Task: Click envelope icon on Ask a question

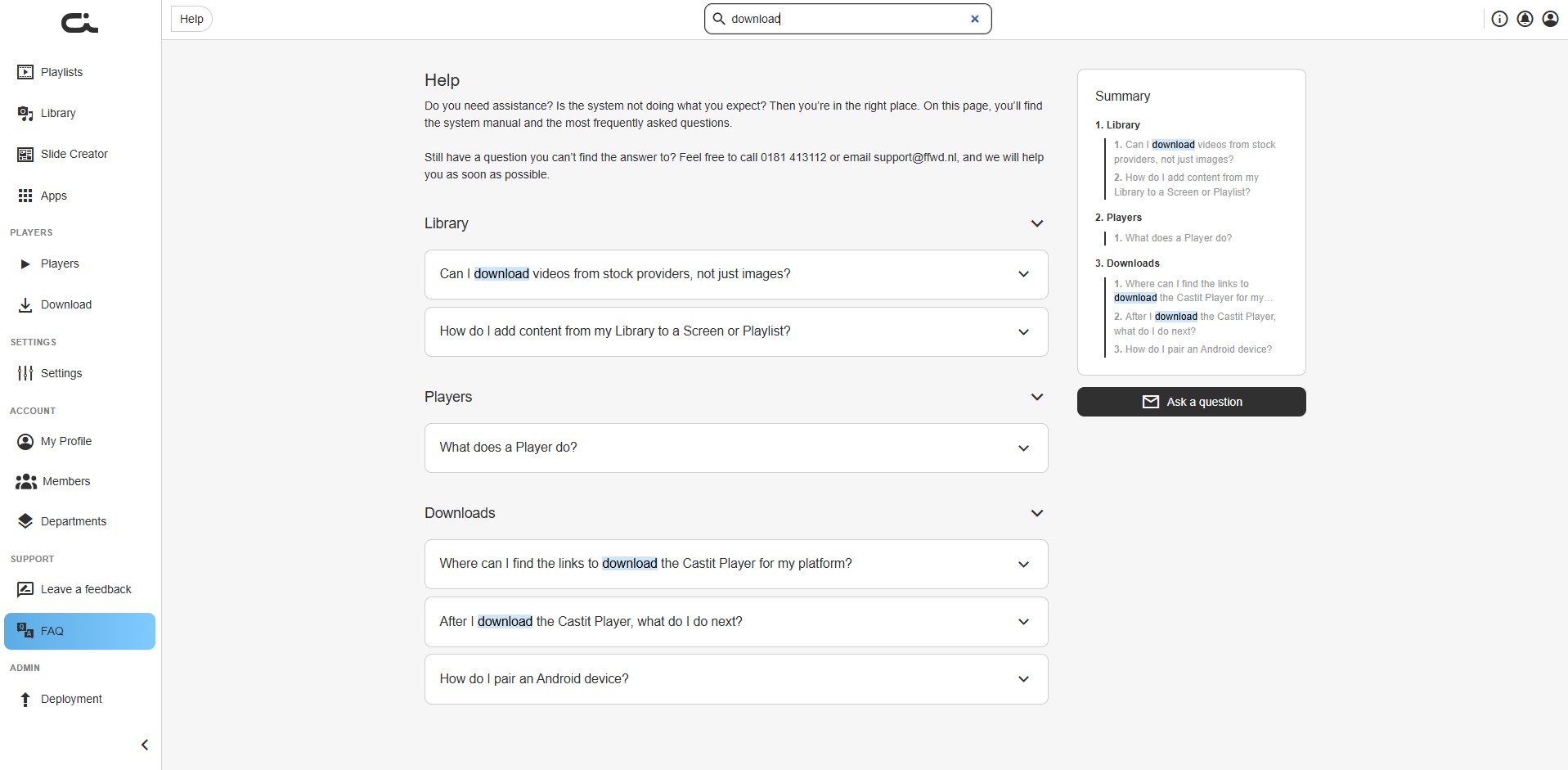Action: [x=1150, y=402]
